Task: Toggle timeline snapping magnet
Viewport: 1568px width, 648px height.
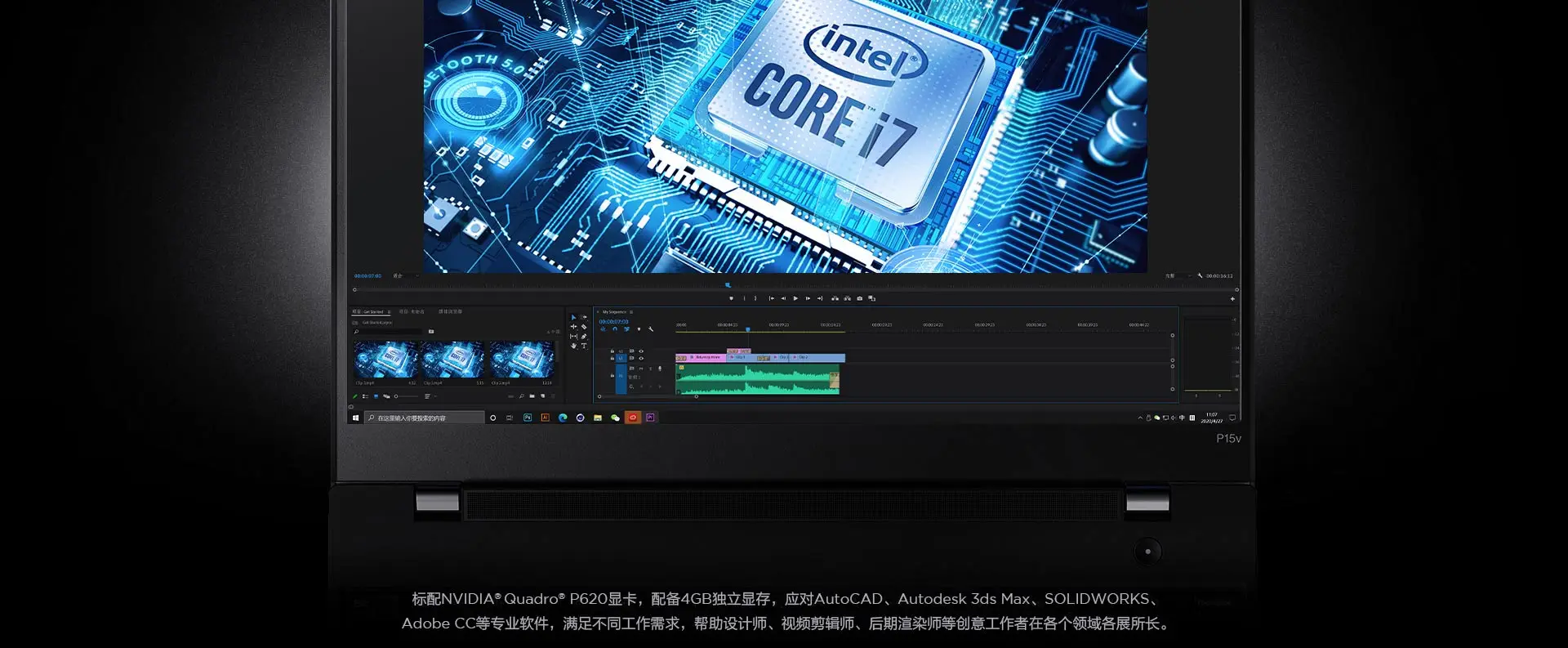Action: 615,329
